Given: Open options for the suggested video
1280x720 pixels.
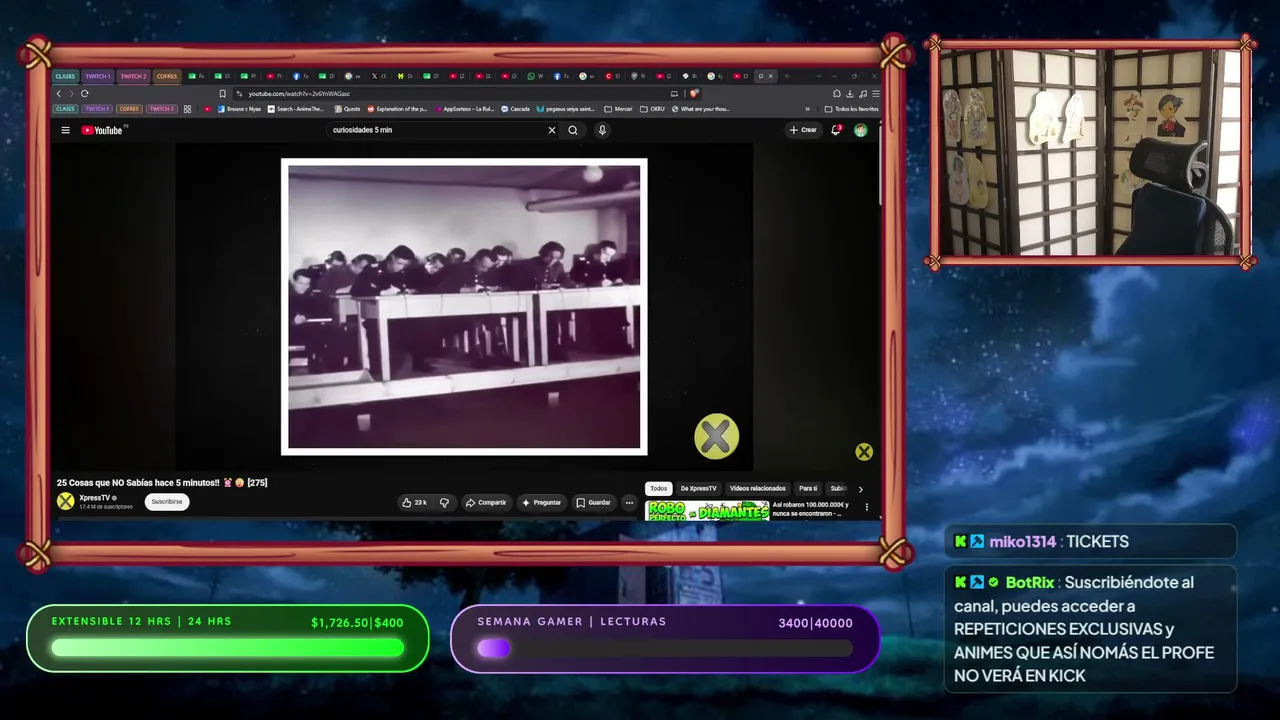Looking at the screenshot, I should tap(866, 507).
